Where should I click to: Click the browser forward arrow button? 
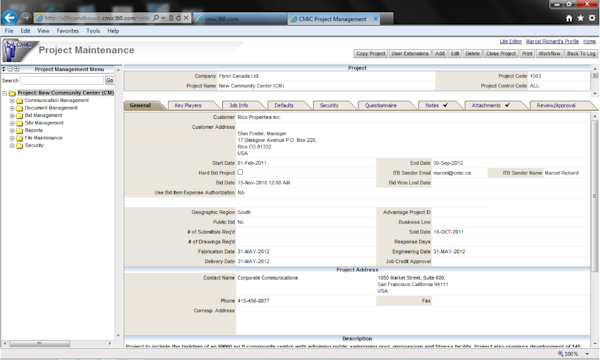pos(26,18)
